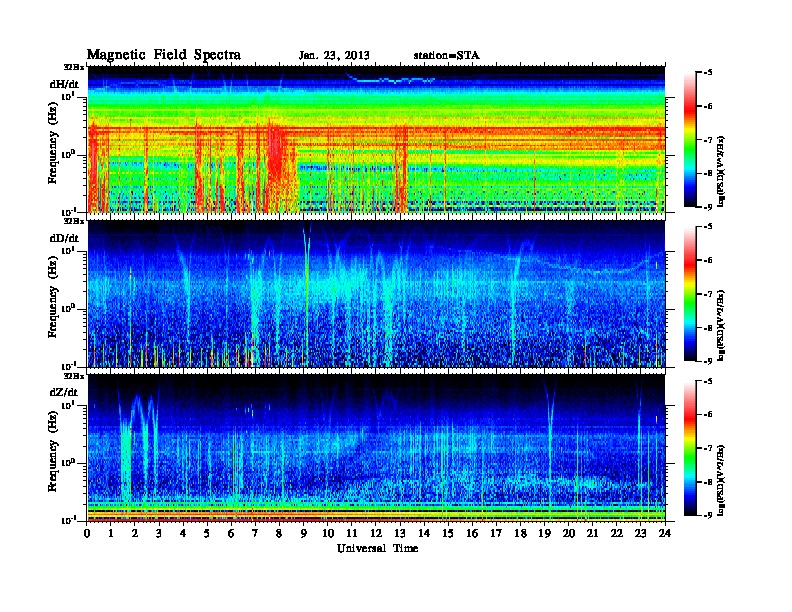Click hour "6" on the time axis

click(x=231, y=533)
